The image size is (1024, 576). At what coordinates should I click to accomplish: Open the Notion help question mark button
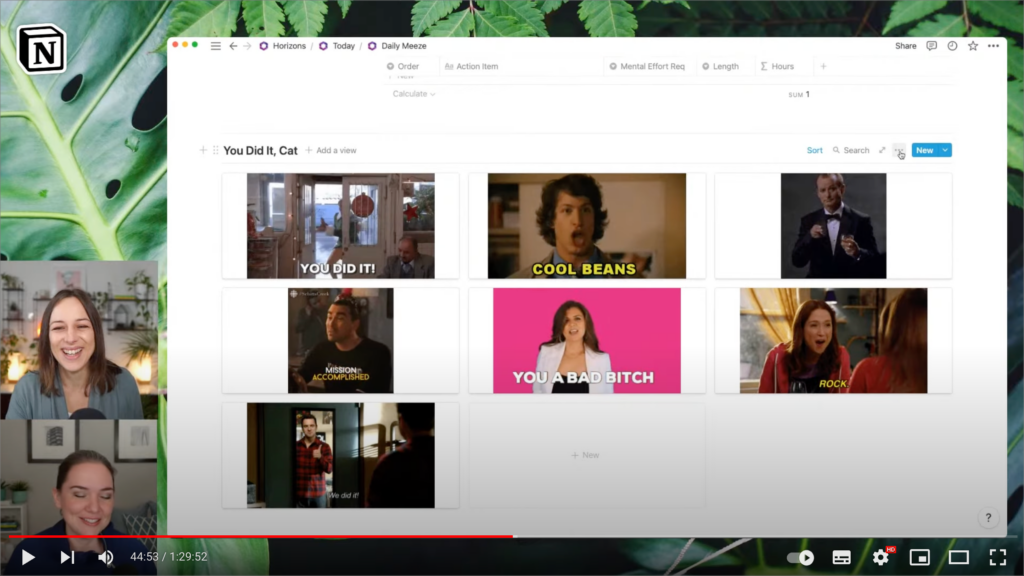[988, 518]
